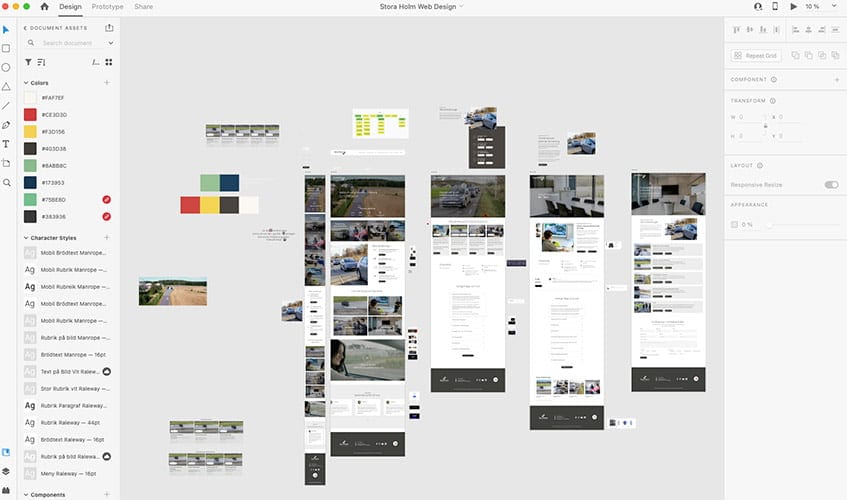This screenshot has height=500, width=847.
Task: Select the Zoom magnifier tool
Action: point(6,183)
